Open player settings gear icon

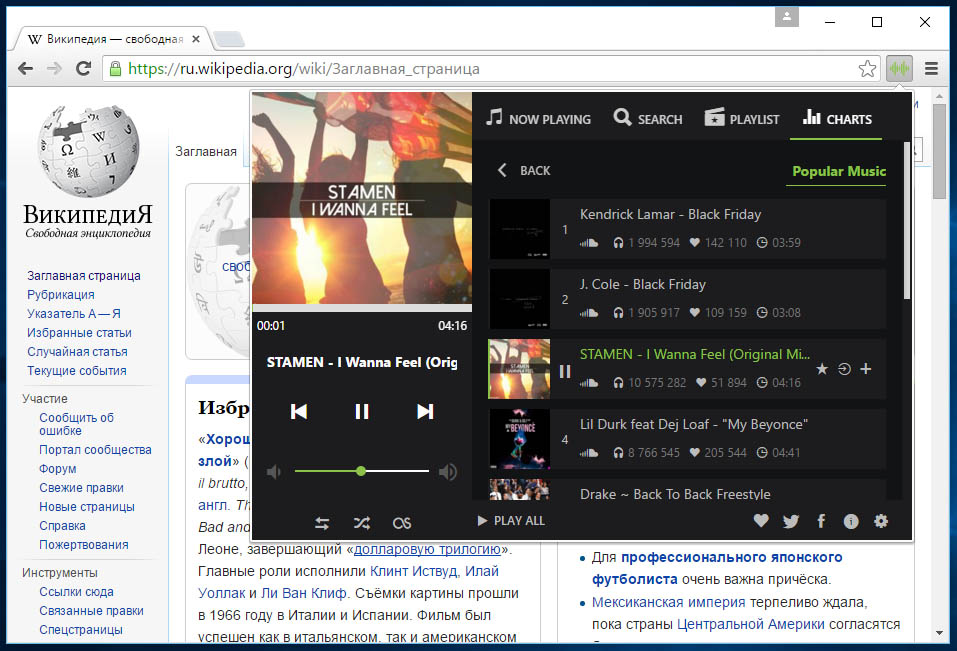tap(881, 521)
